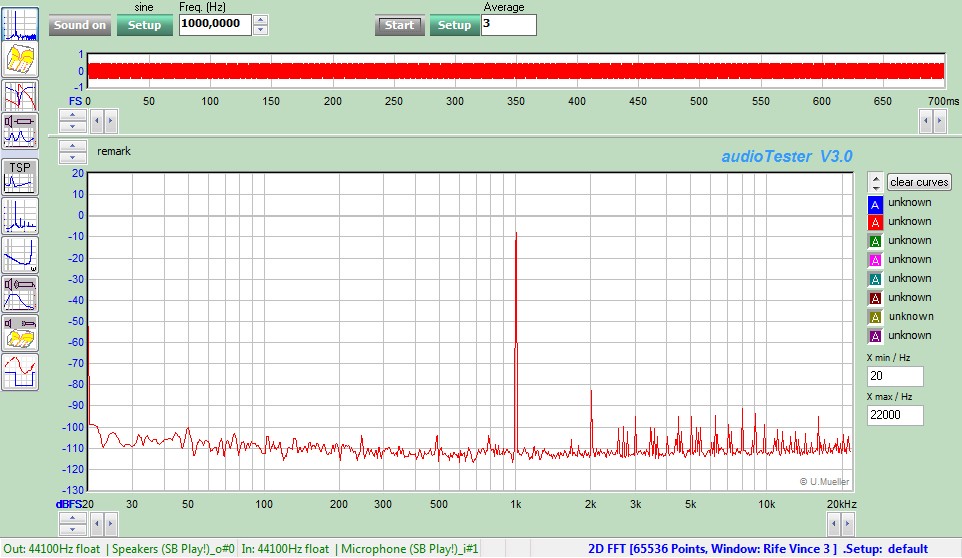Click the Out: 44100Hz float status entry

pos(52,549)
